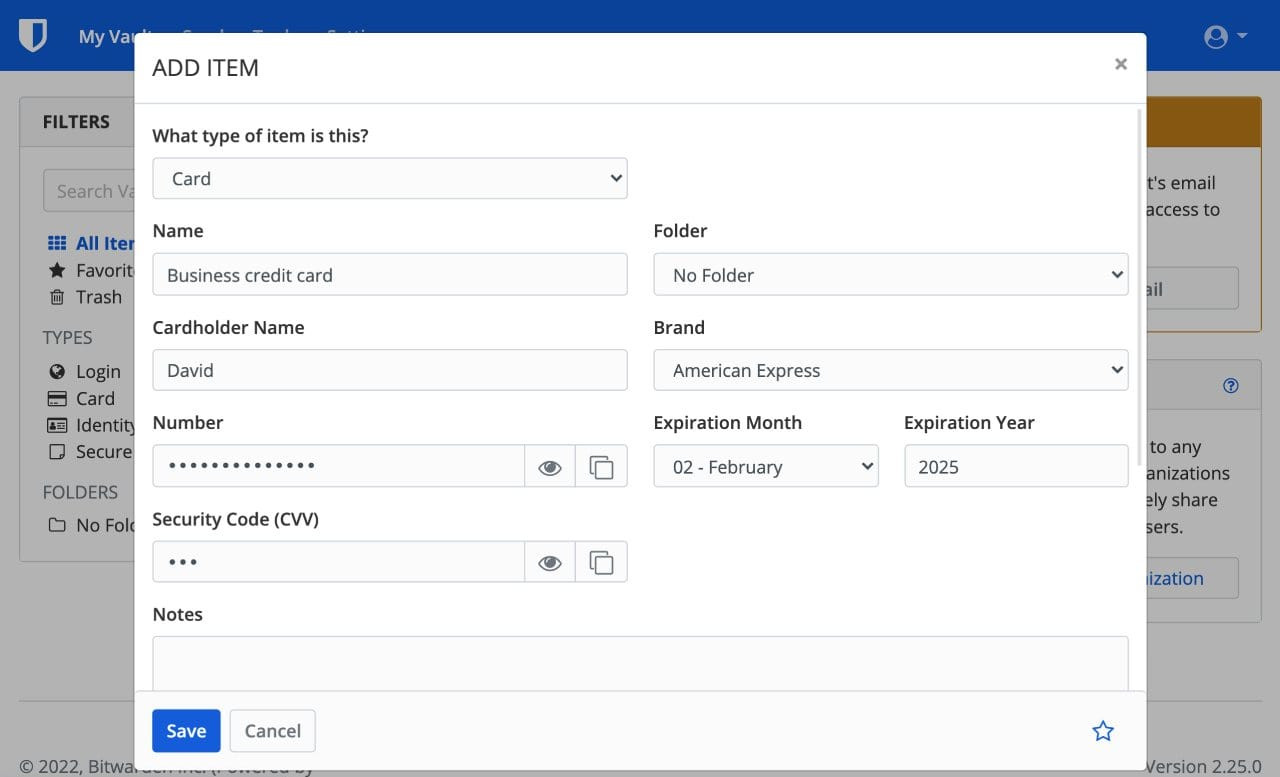
Task: Close the Add Item dialog
Action: (x=1121, y=64)
